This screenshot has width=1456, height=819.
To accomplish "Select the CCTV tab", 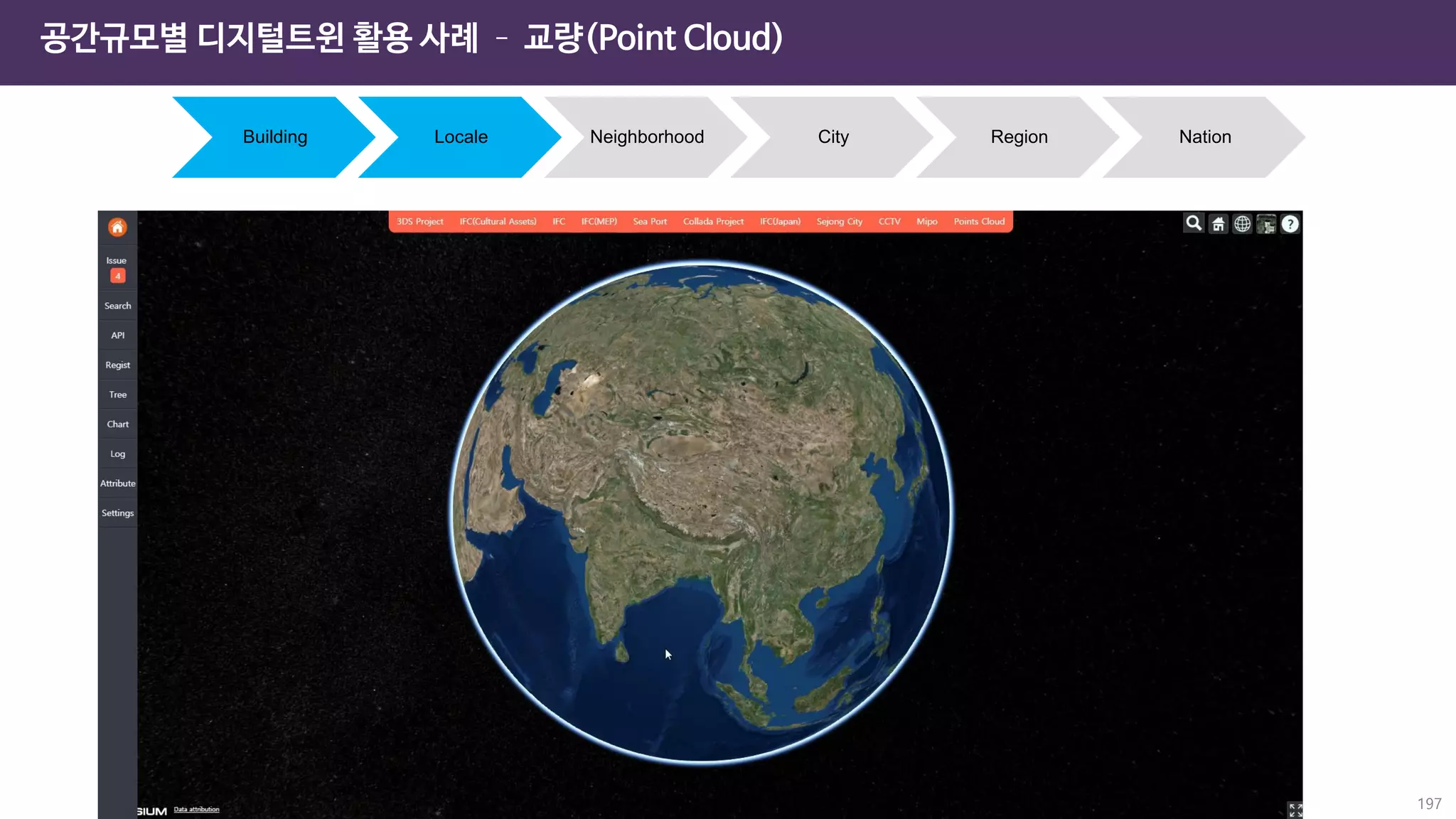I will pos(889,222).
